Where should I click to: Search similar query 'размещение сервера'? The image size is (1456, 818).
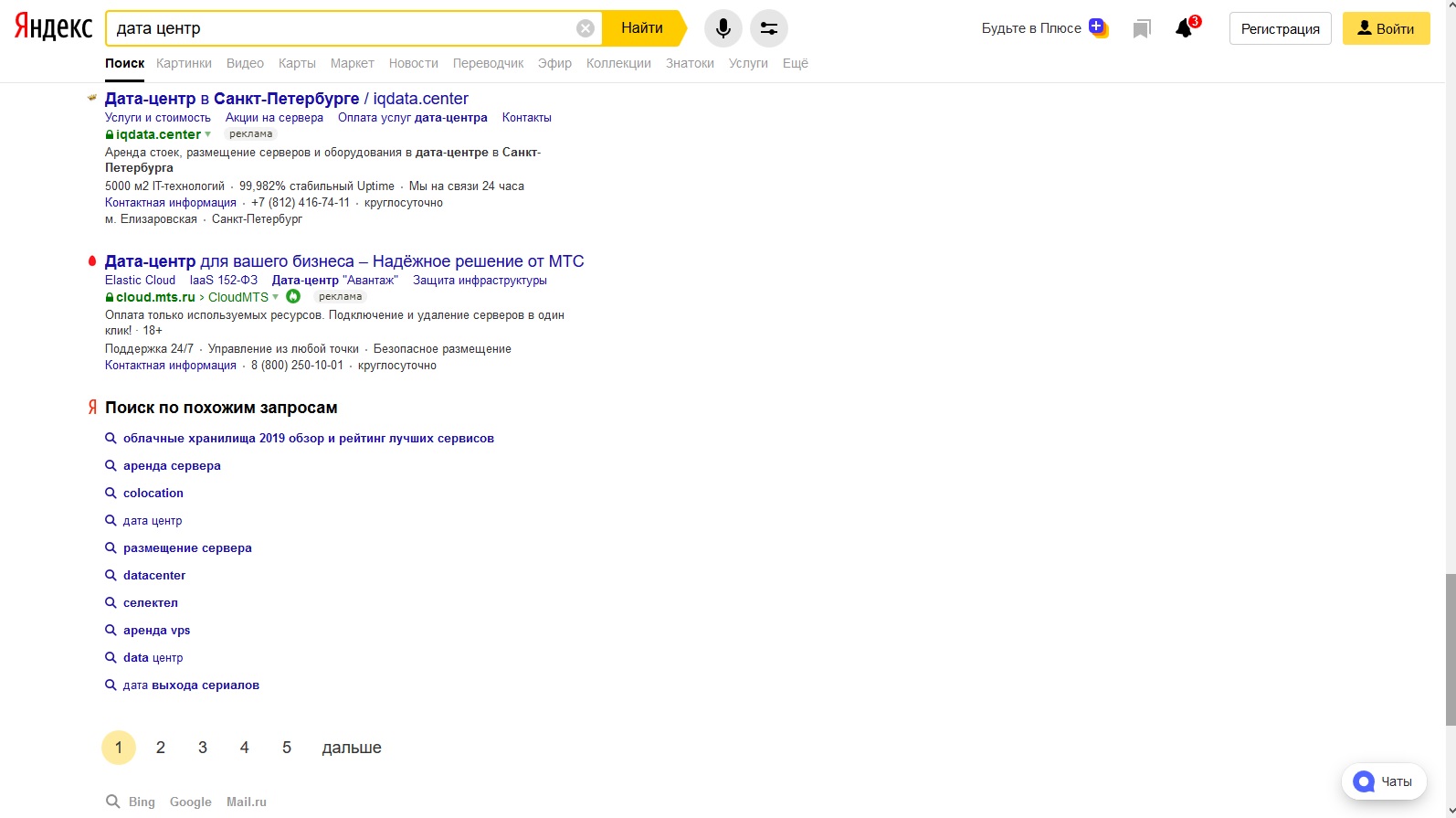click(187, 548)
